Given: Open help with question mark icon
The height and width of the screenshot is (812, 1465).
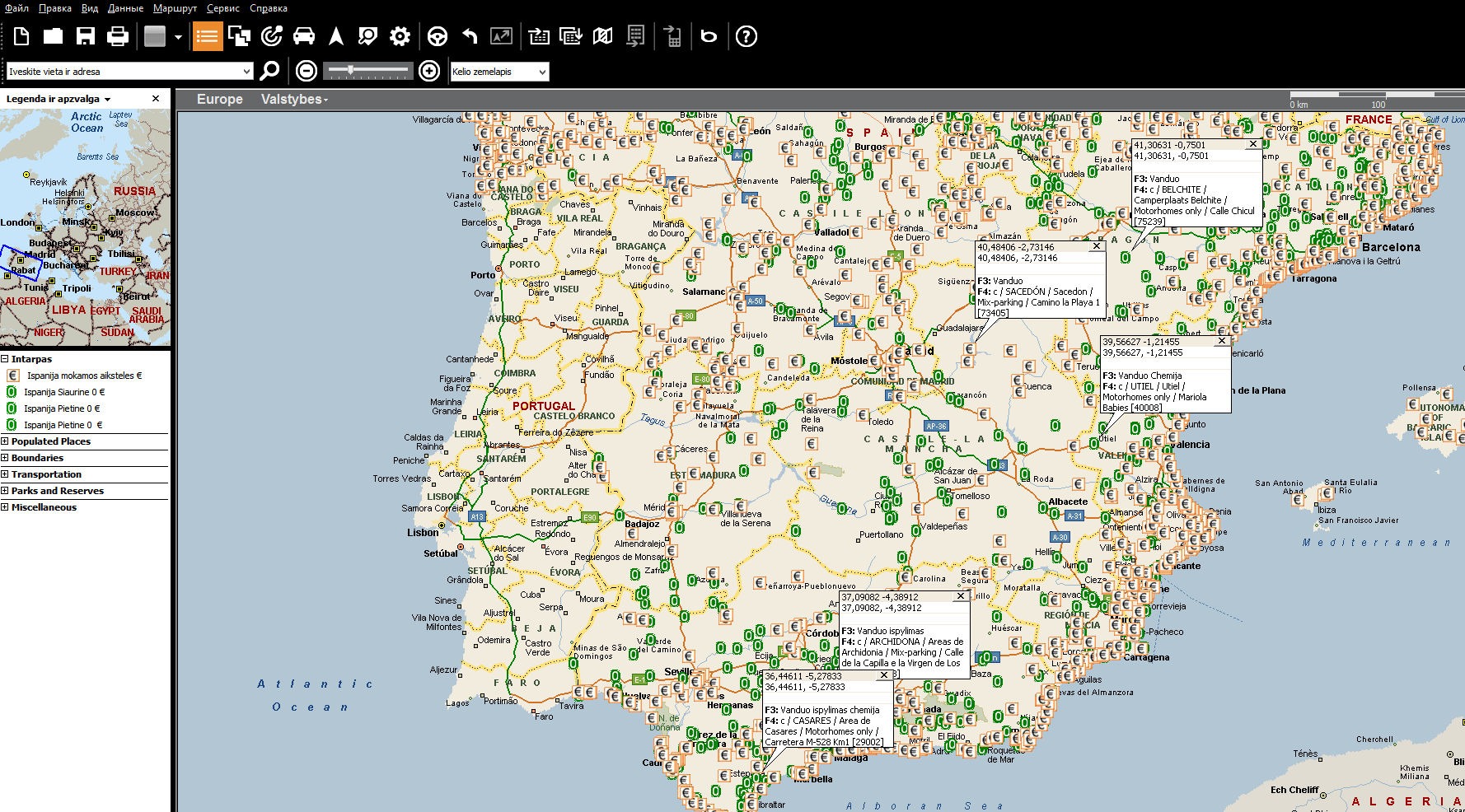Looking at the screenshot, I should [x=747, y=36].
